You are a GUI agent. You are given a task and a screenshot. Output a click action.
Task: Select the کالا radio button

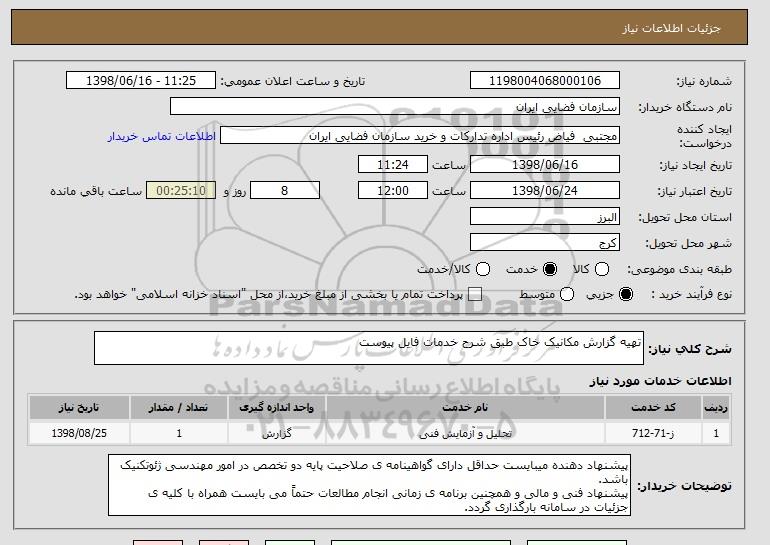pyautogui.click(x=602, y=269)
